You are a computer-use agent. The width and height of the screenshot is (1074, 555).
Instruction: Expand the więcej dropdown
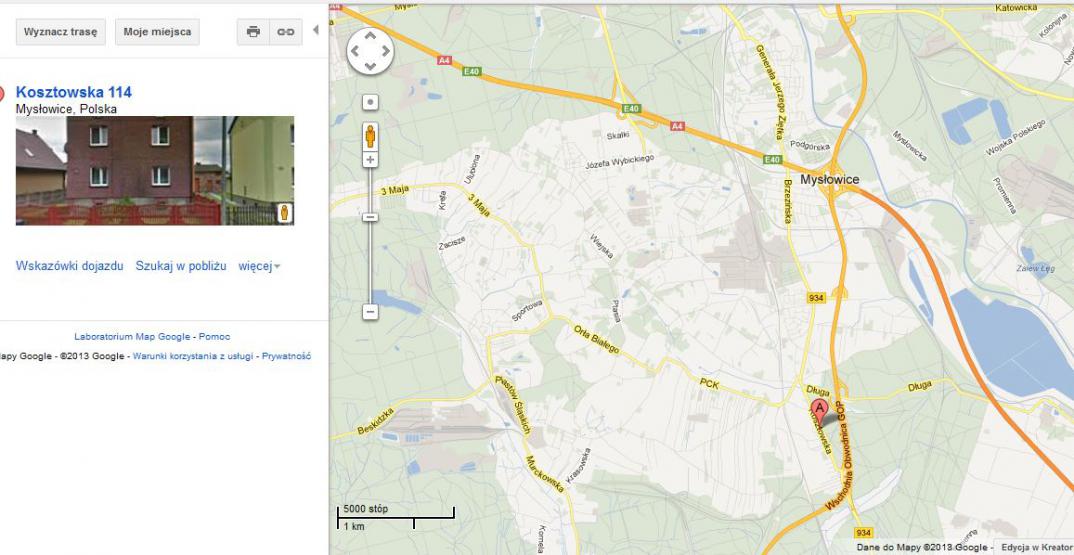tap(259, 266)
